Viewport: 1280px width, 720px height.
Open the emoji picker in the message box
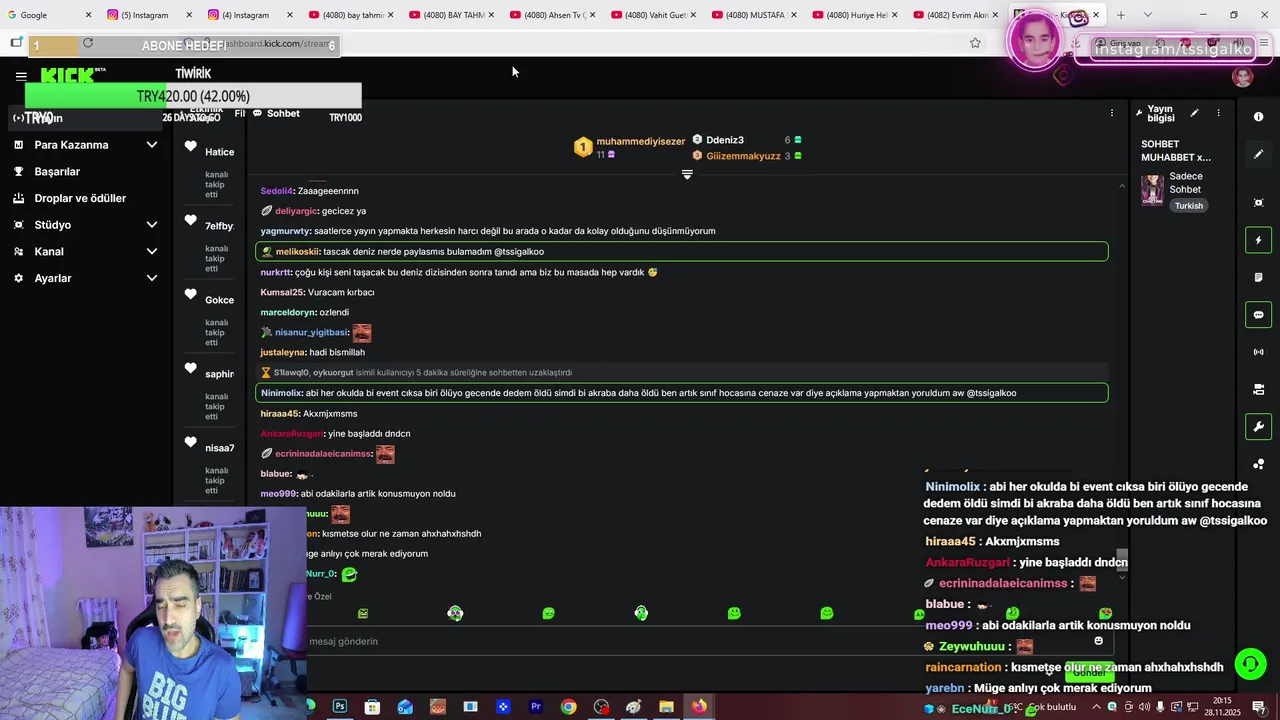point(1098,641)
